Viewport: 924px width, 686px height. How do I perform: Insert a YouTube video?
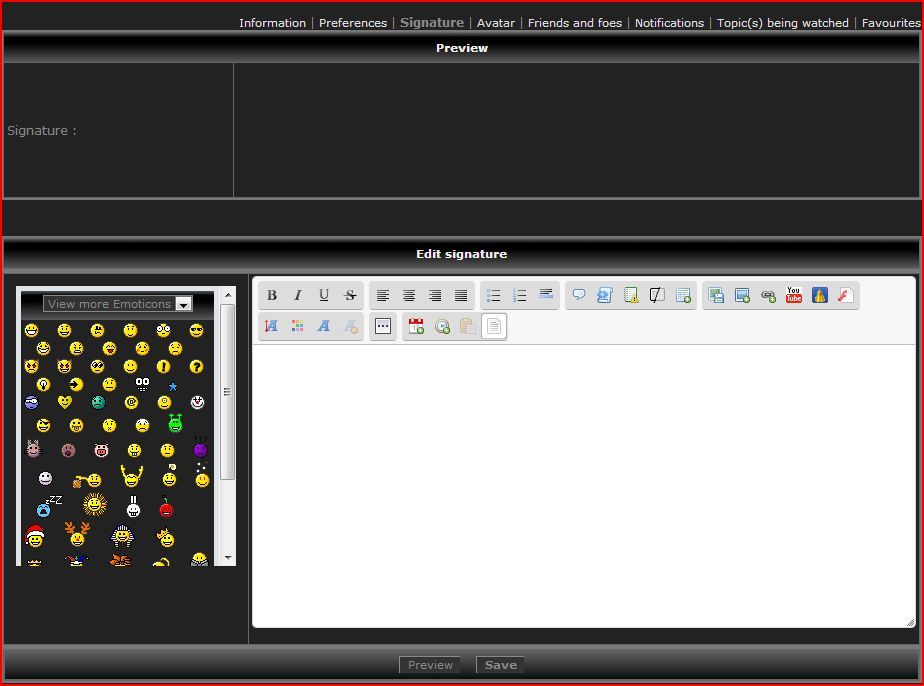coord(794,295)
